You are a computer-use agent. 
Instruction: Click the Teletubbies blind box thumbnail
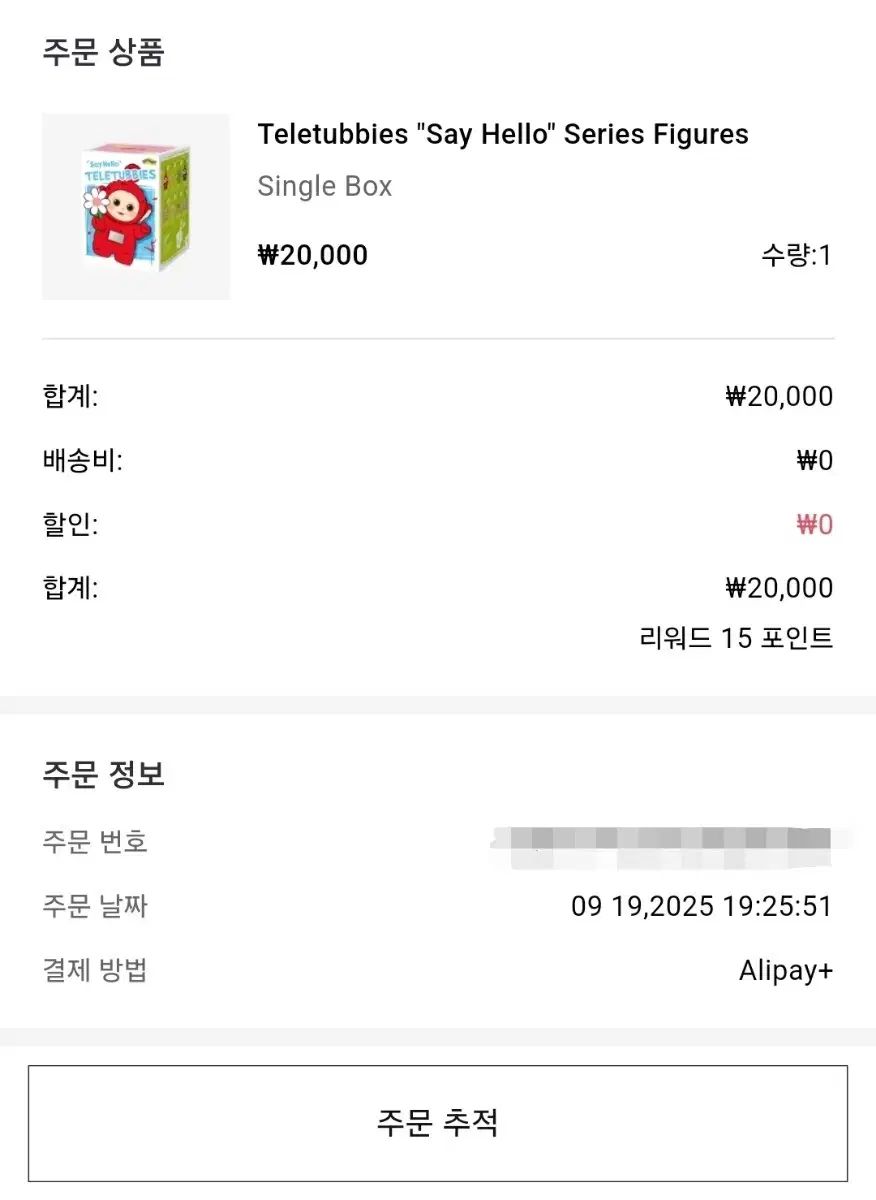(136, 207)
